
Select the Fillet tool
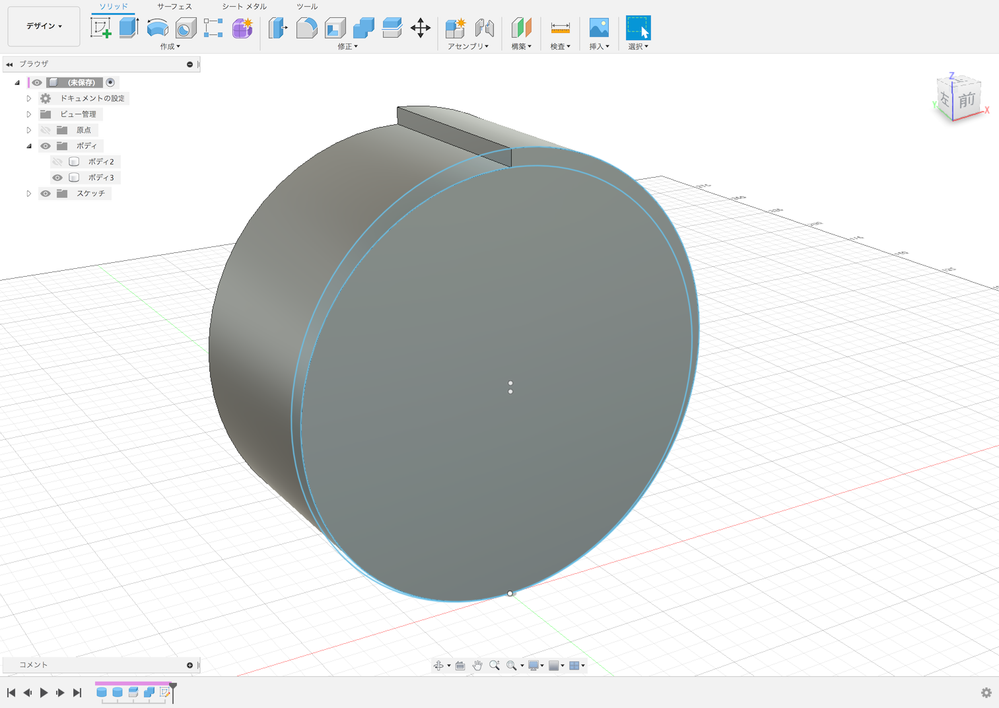(x=306, y=28)
